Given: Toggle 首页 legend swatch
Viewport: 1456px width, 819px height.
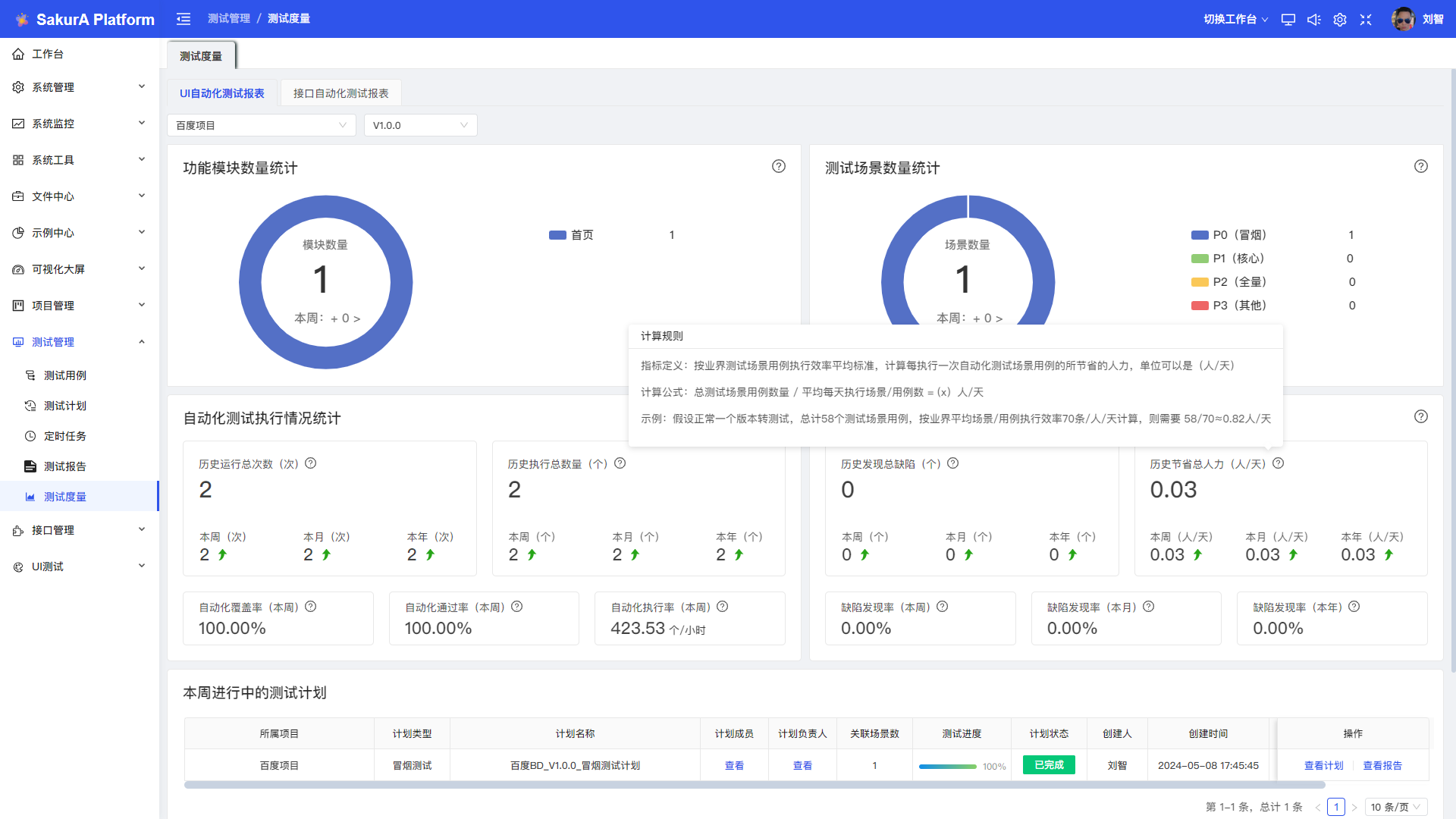Looking at the screenshot, I should [x=558, y=235].
